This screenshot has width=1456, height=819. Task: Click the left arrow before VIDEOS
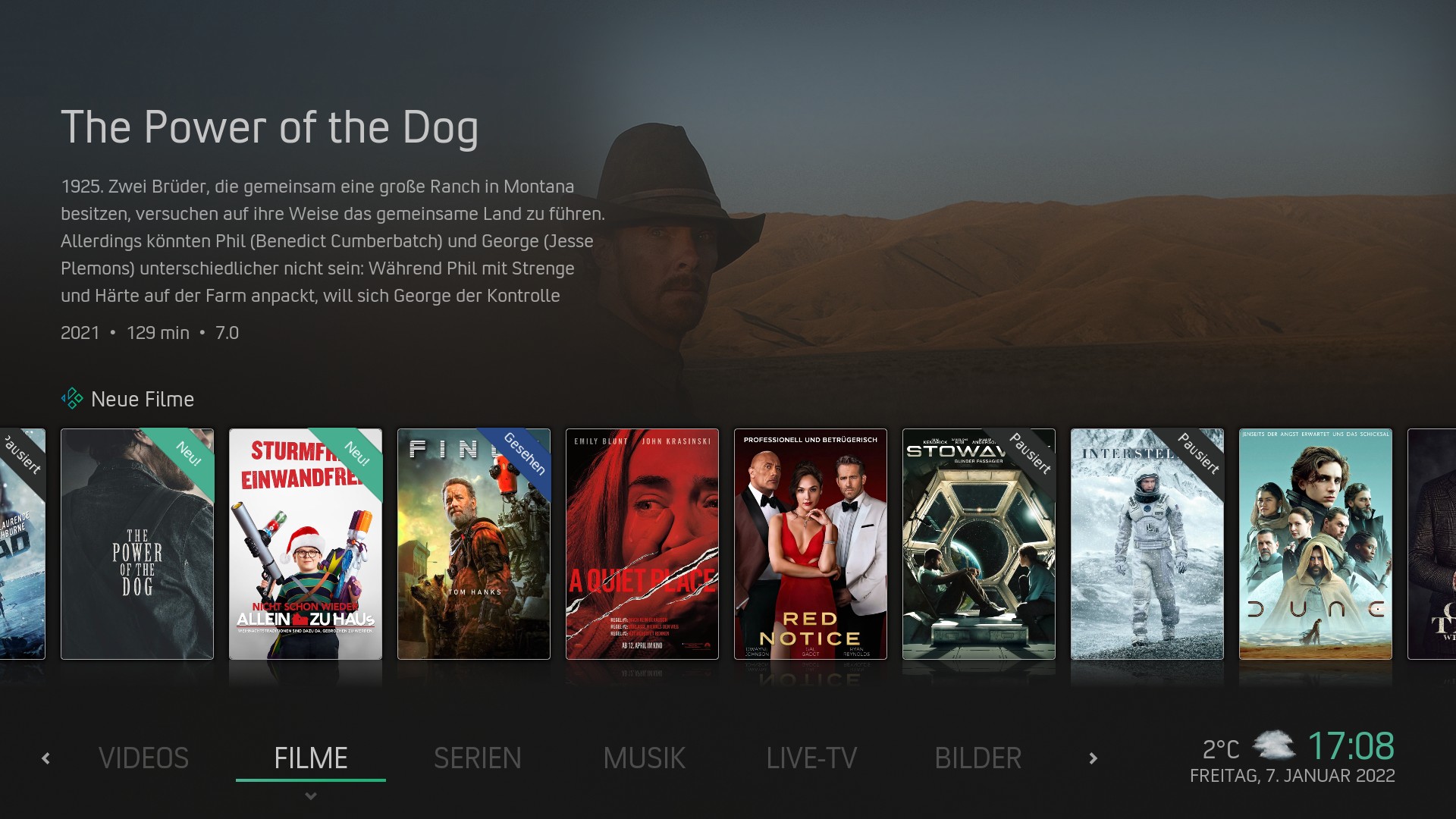(x=45, y=758)
